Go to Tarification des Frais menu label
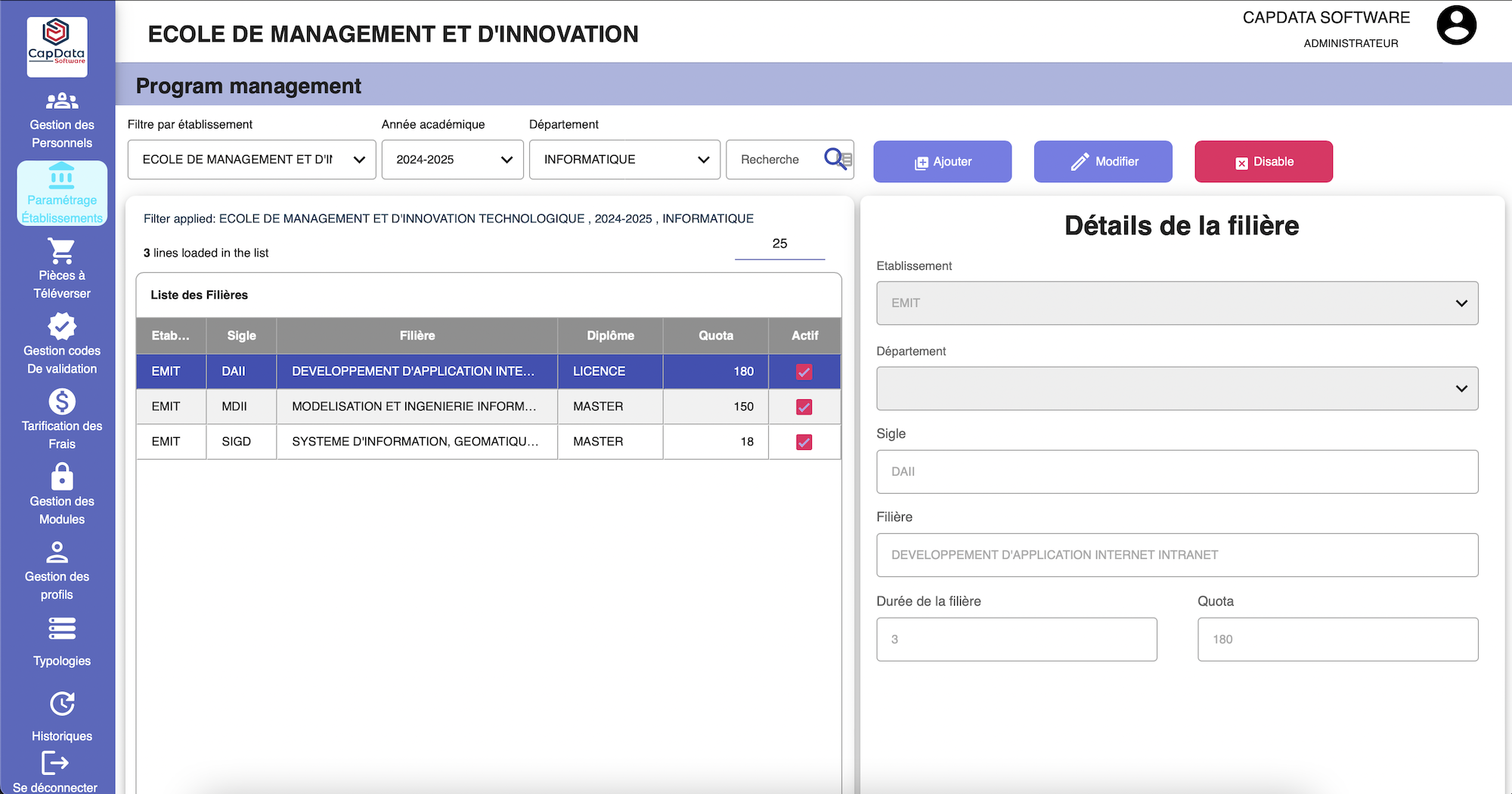The width and height of the screenshot is (1512, 794). (62, 435)
